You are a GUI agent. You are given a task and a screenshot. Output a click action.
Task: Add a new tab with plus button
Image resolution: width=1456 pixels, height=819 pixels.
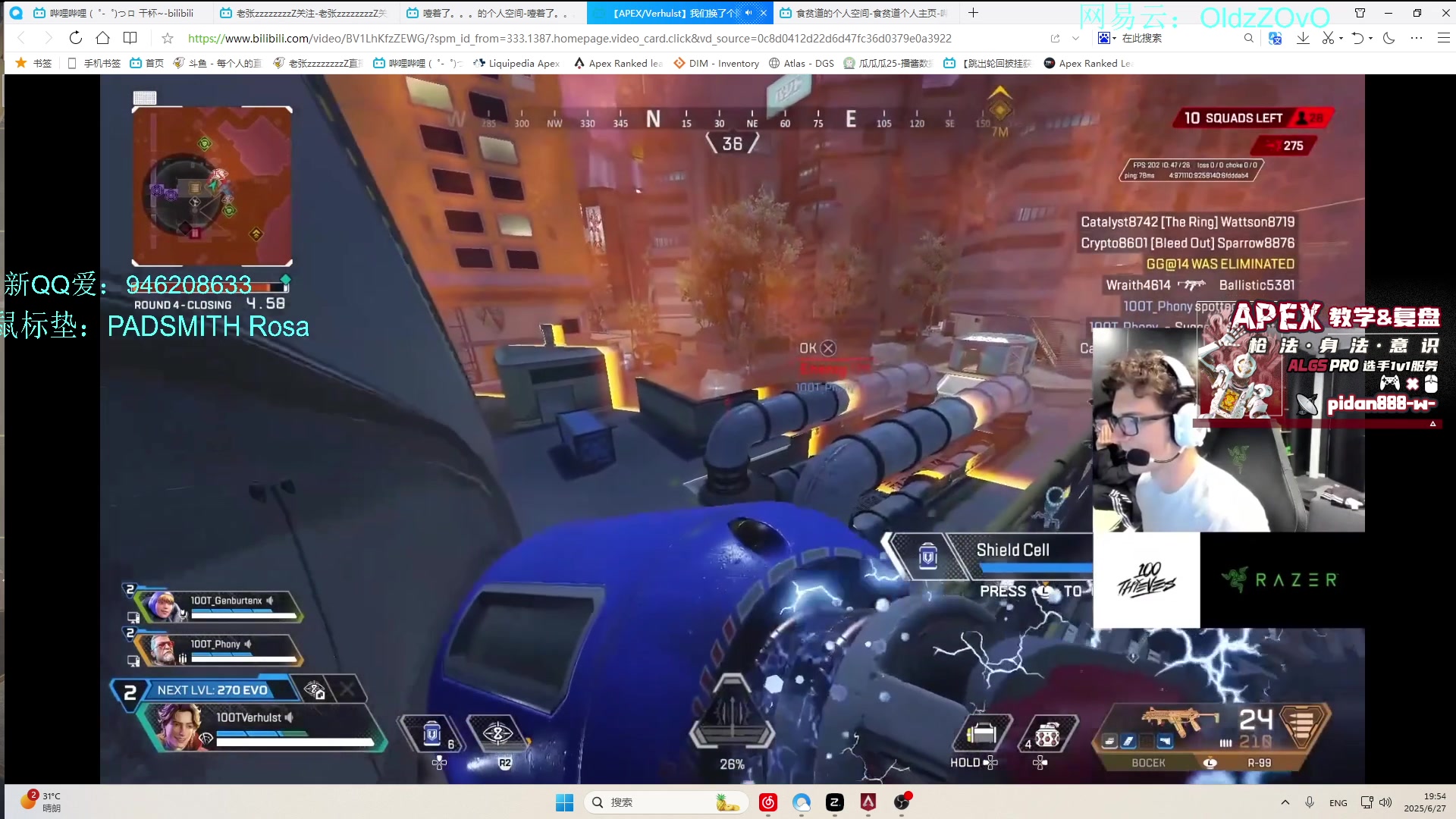[x=973, y=13]
